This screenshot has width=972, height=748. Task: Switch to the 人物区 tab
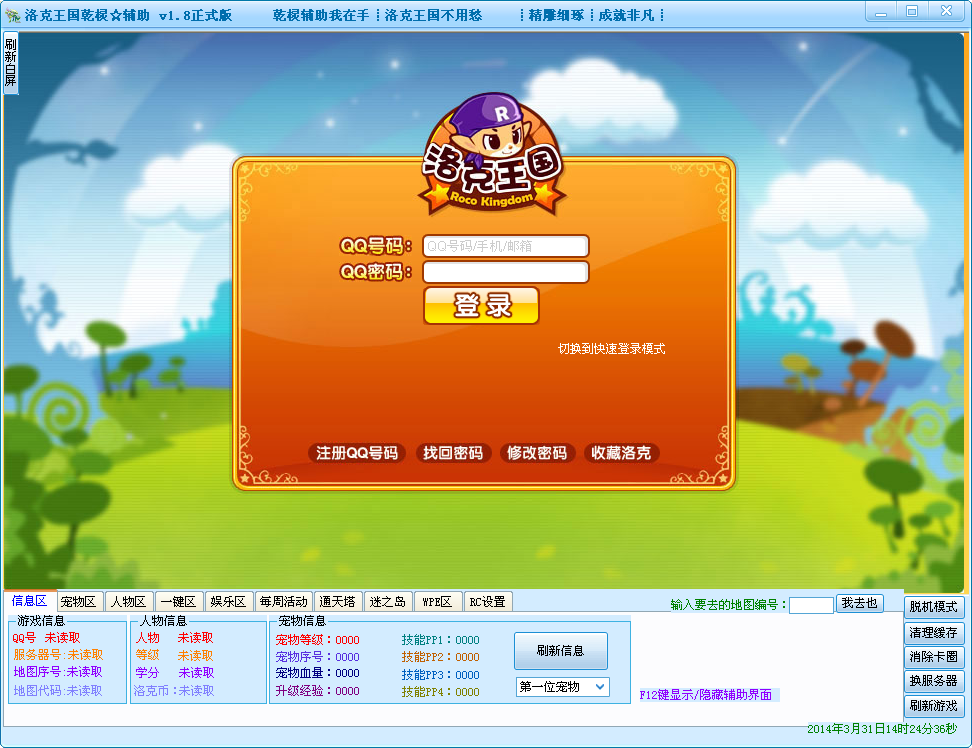click(x=129, y=602)
